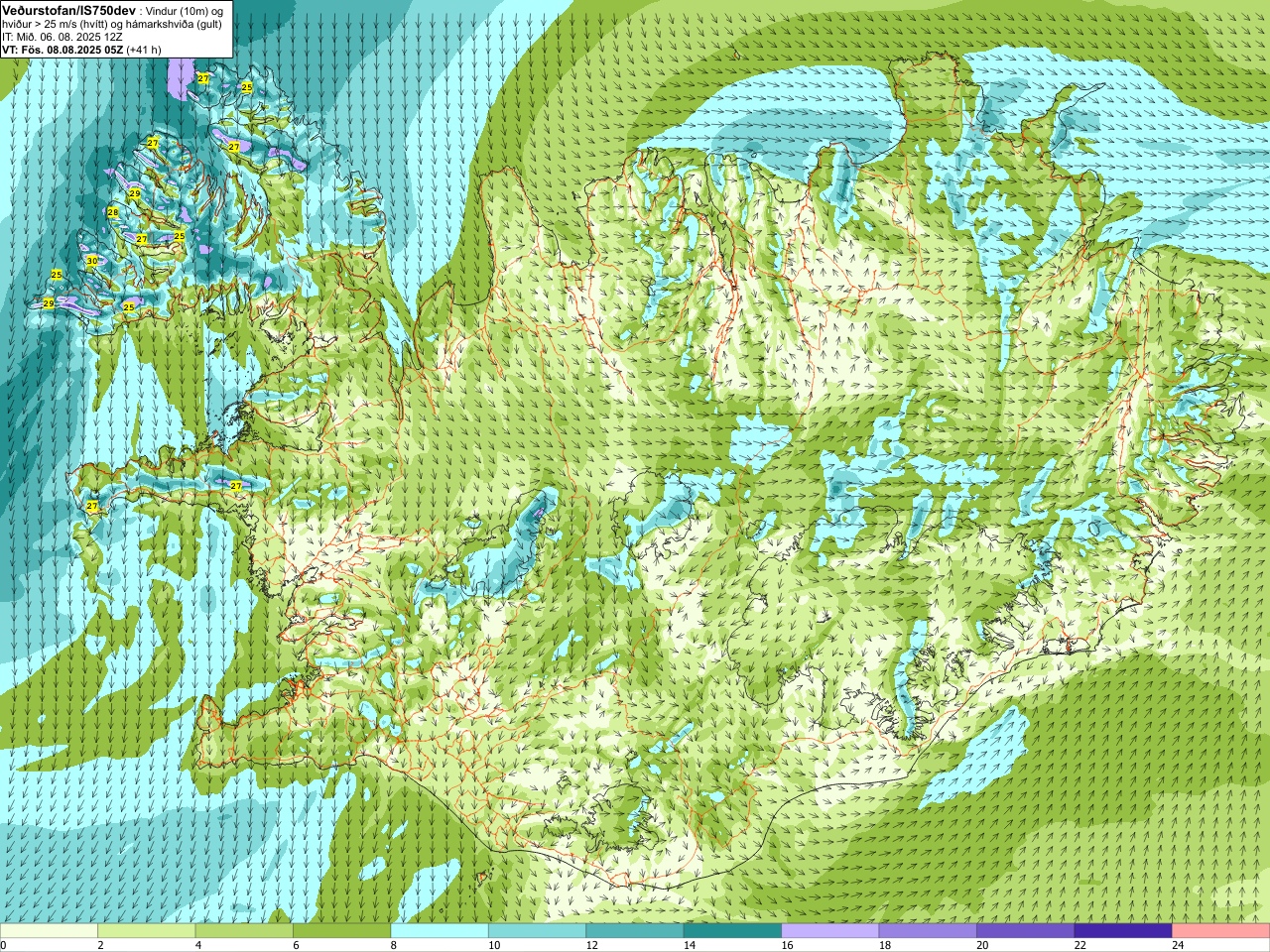Click the '(+41 h)' forecast offset text
Viewport: 1270px width, 952px height.
point(144,50)
